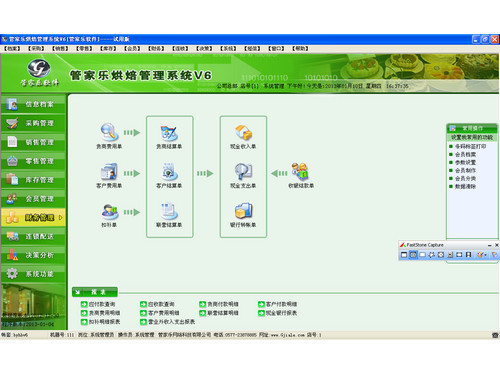Open the 扣补单 person icon
The width and height of the screenshot is (500, 375).
click(109, 211)
